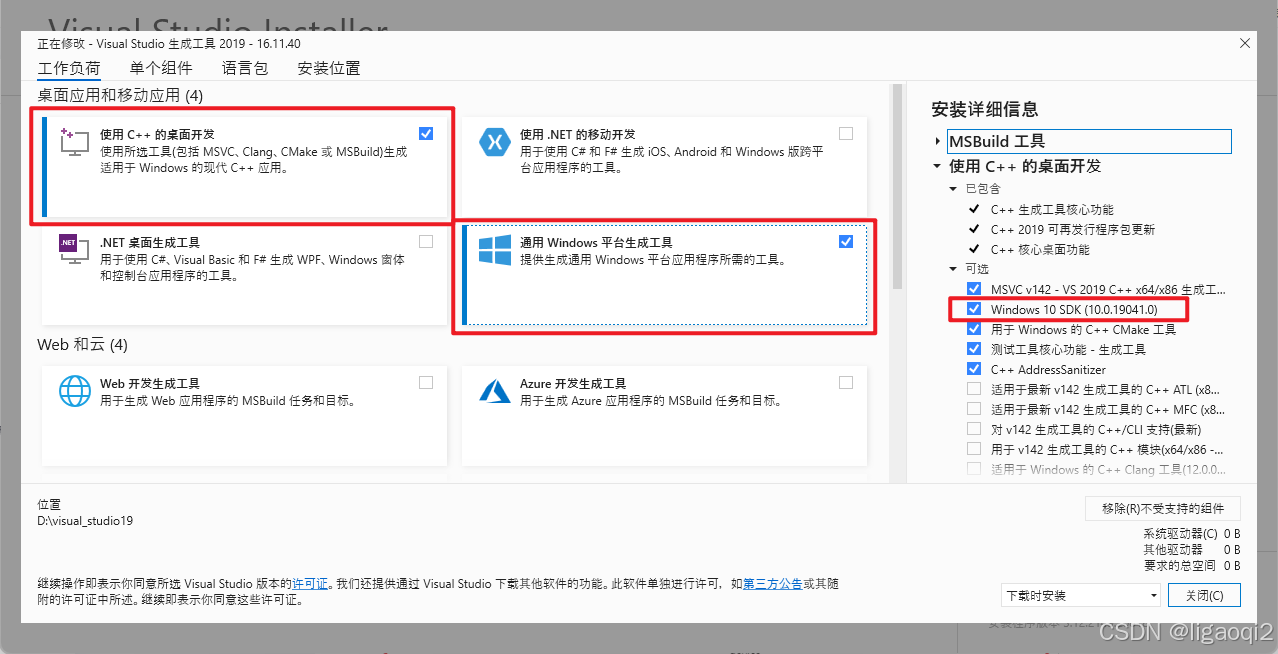Click C++ 生成工具核心功能 included item
The image size is (1278, 654).
point(1052,210)
